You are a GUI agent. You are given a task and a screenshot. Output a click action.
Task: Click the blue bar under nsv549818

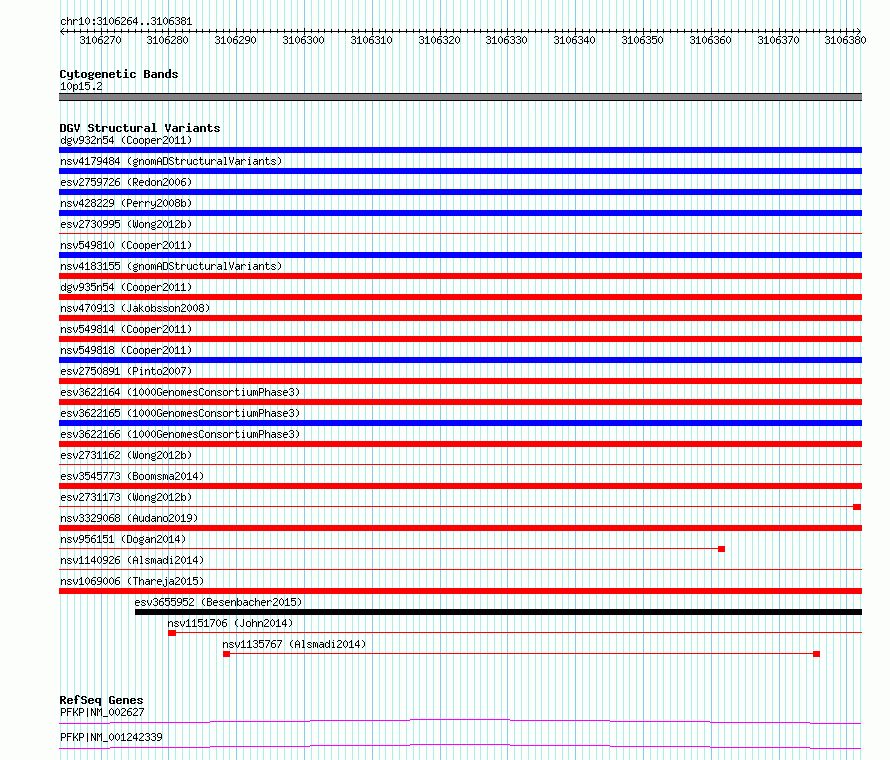460,360
